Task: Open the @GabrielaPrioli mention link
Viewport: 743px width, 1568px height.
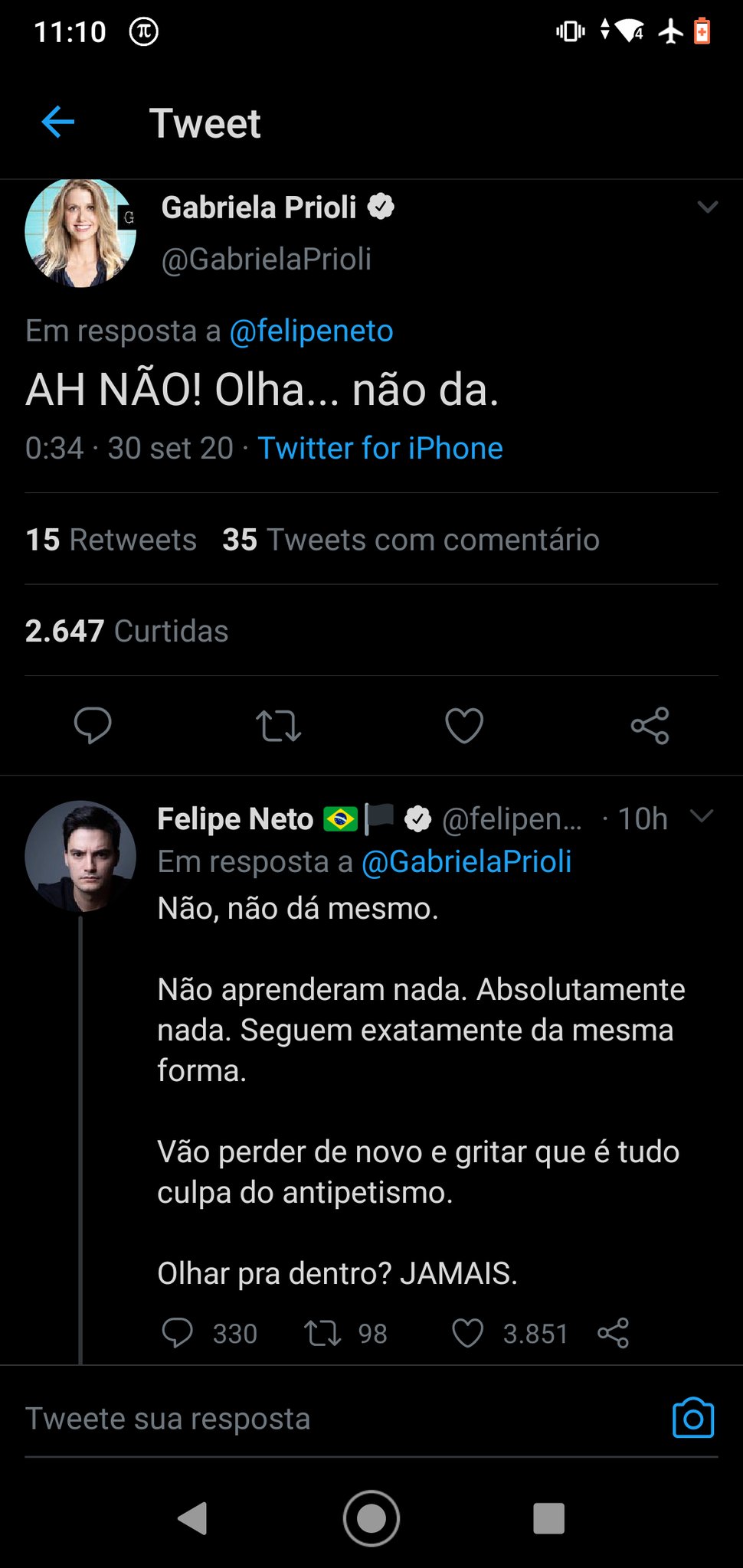Action: (466, 861)
